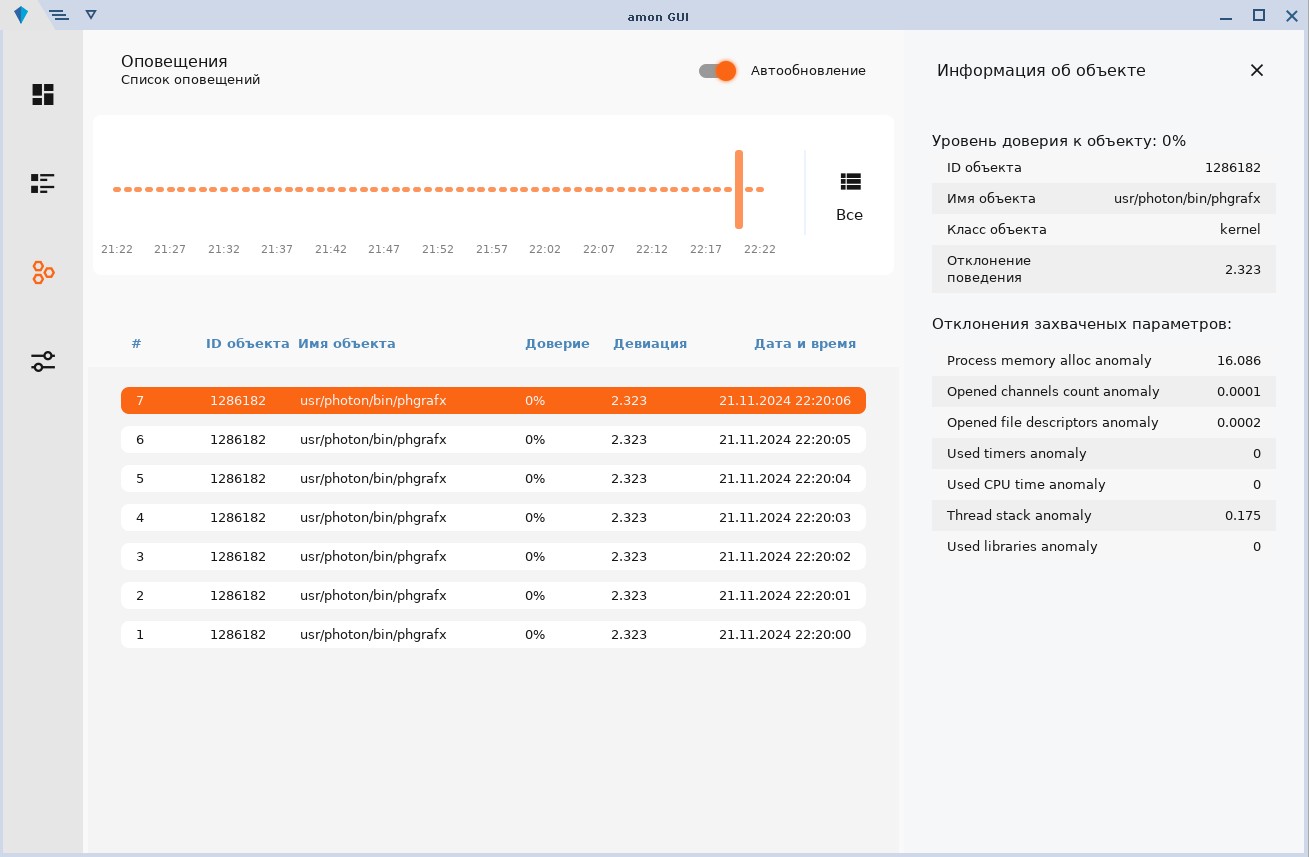The image size is (1309, 857).
Task: Select 'Process memory alloc anomaly' row
Action: [1103, 361]
